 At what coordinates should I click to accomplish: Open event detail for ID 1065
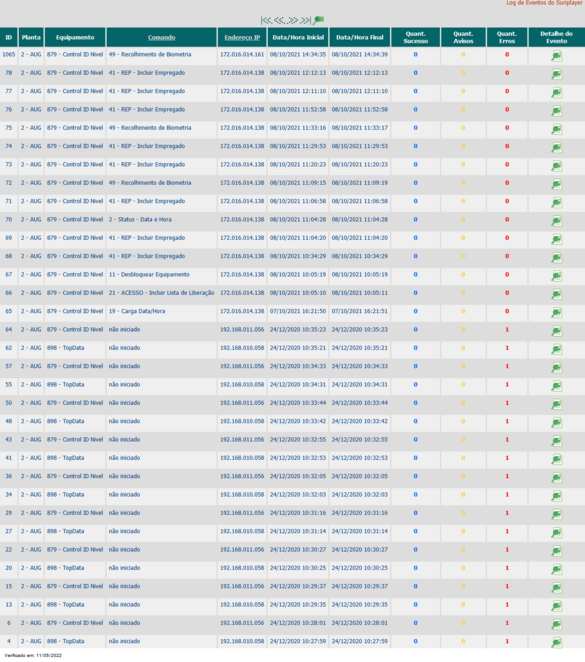(x=557, y=56)
